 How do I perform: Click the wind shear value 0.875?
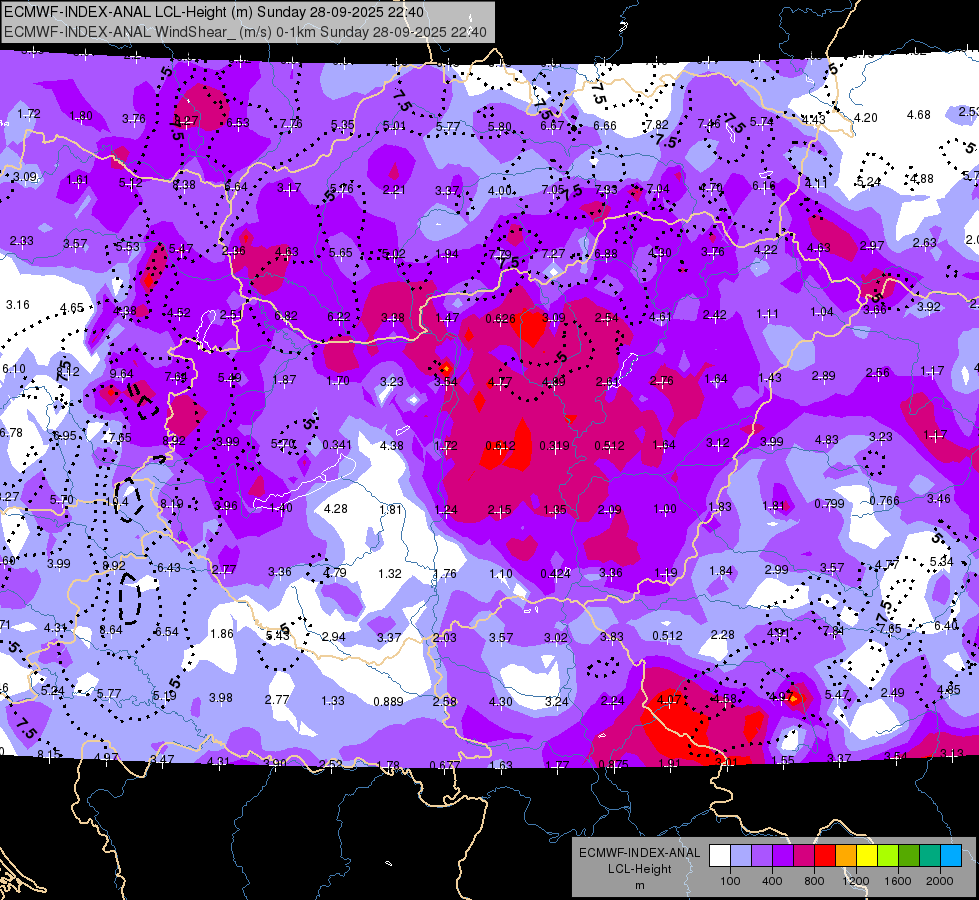(613, 765)
